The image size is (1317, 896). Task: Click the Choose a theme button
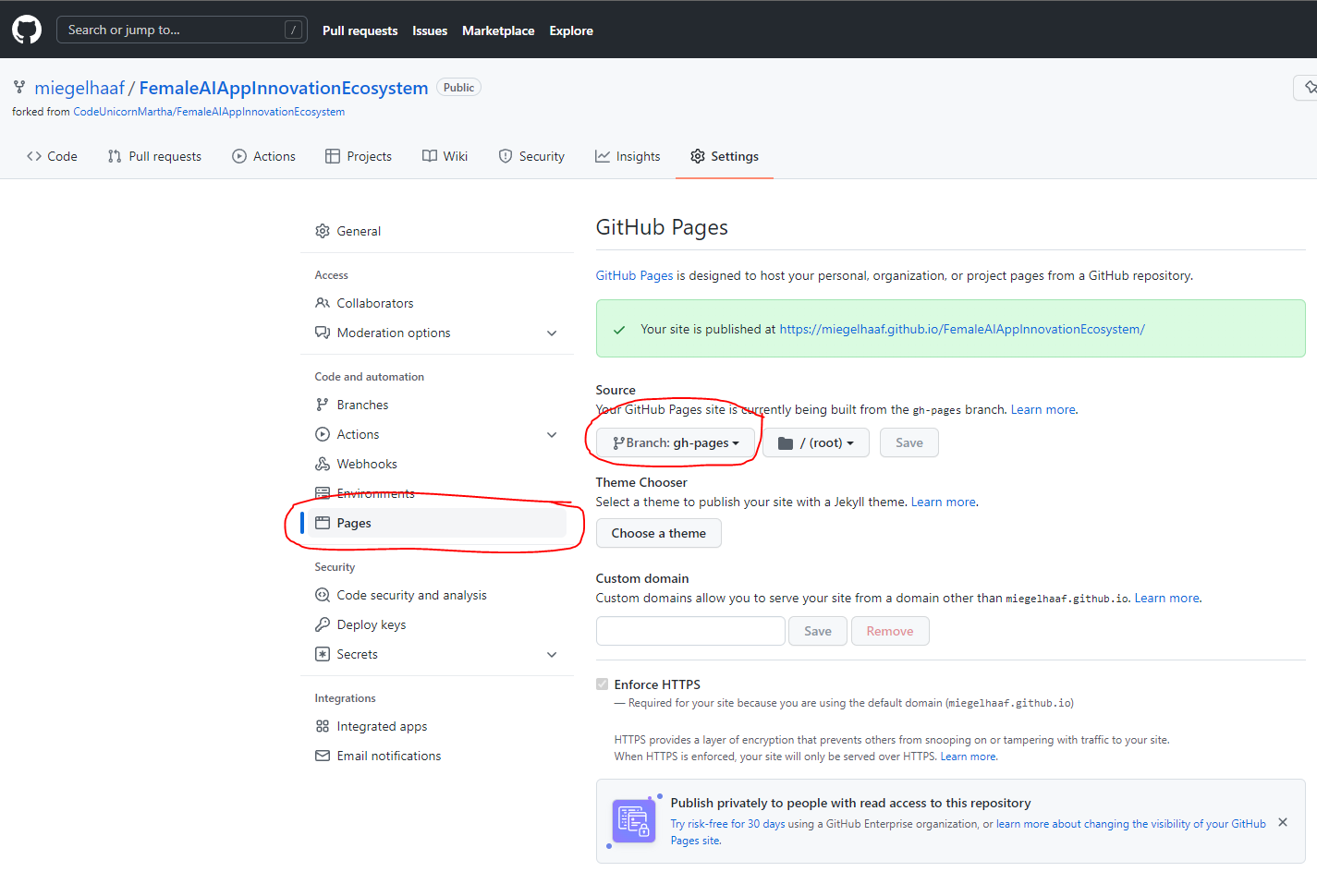point(658,533)
